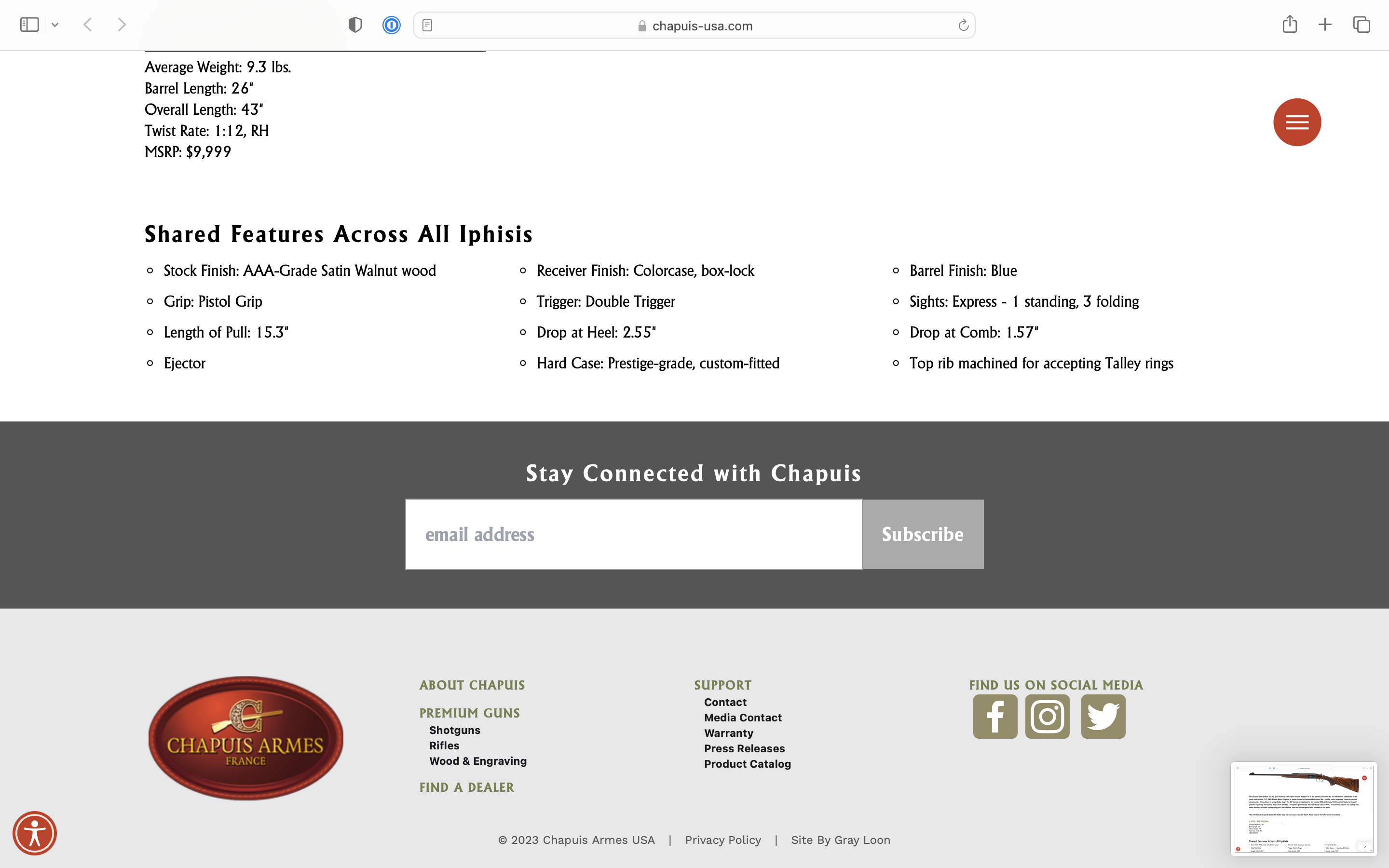The height and width of the screenshot is (868, 1389).
Task: Click the Trigger: Double Trigger text
Action: [x=606, y=302]
